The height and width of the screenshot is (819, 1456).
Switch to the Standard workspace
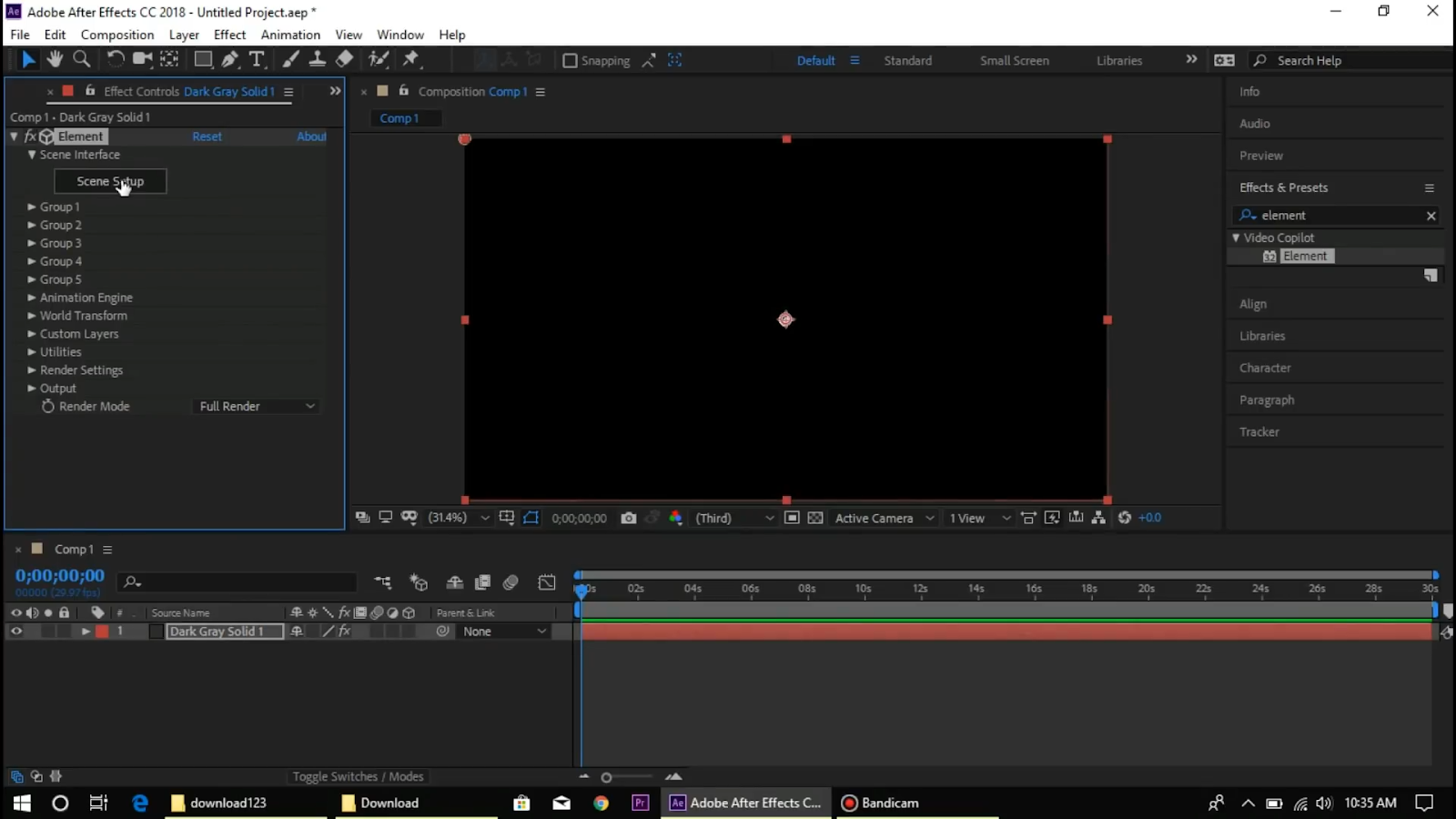coord(907,61)
